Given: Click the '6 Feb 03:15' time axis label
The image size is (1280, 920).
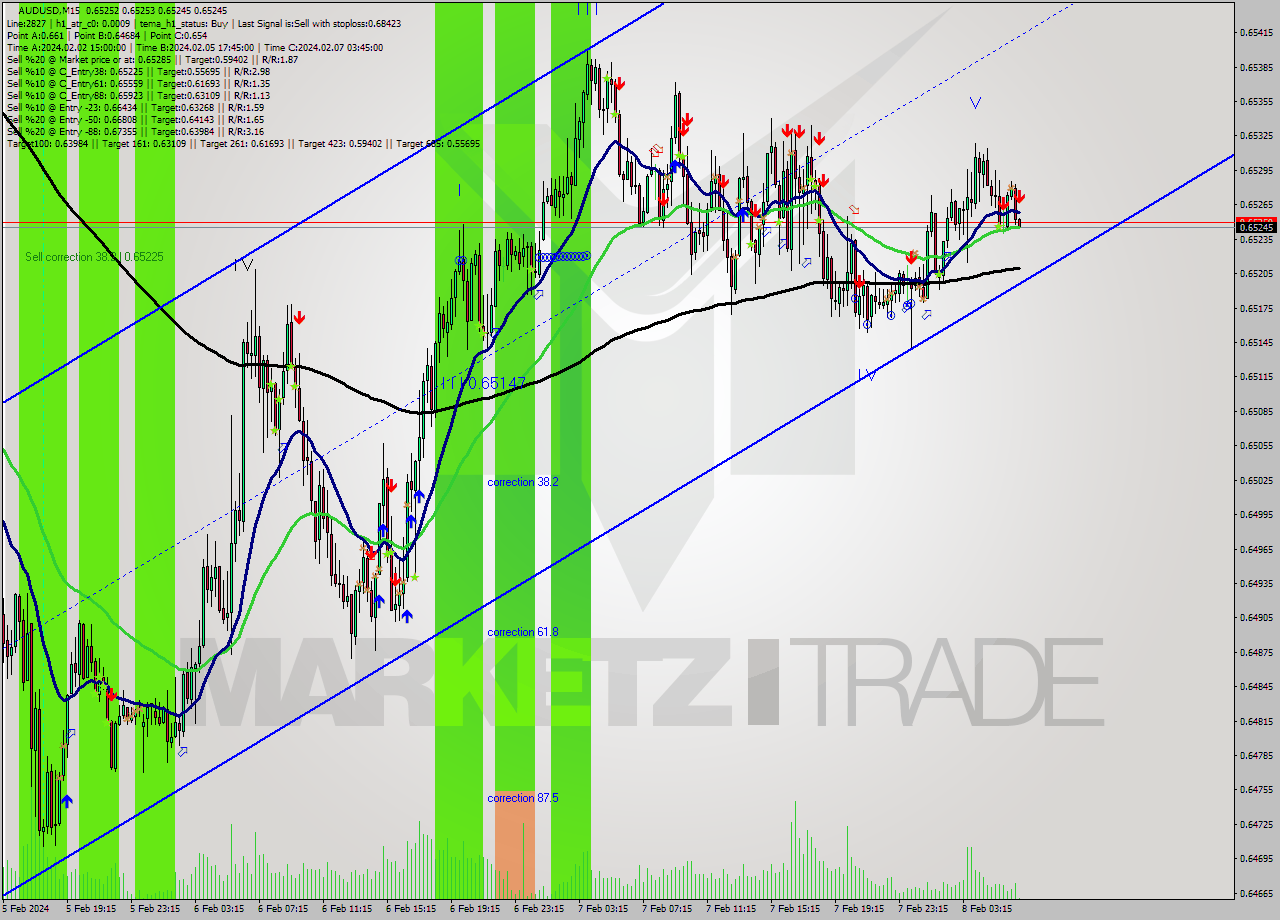Looking at the screenshot, I should click(x=218, y=909).
